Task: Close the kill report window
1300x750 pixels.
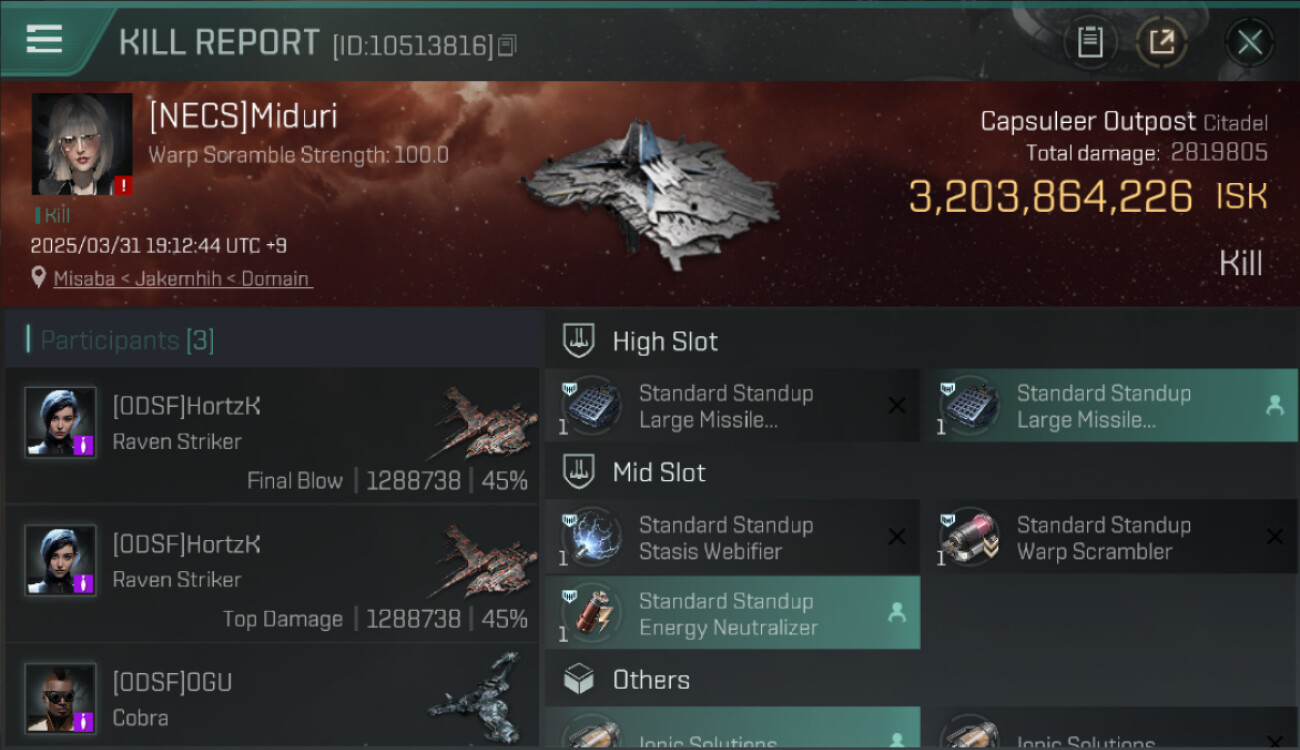Action: tap(1249, 42)
